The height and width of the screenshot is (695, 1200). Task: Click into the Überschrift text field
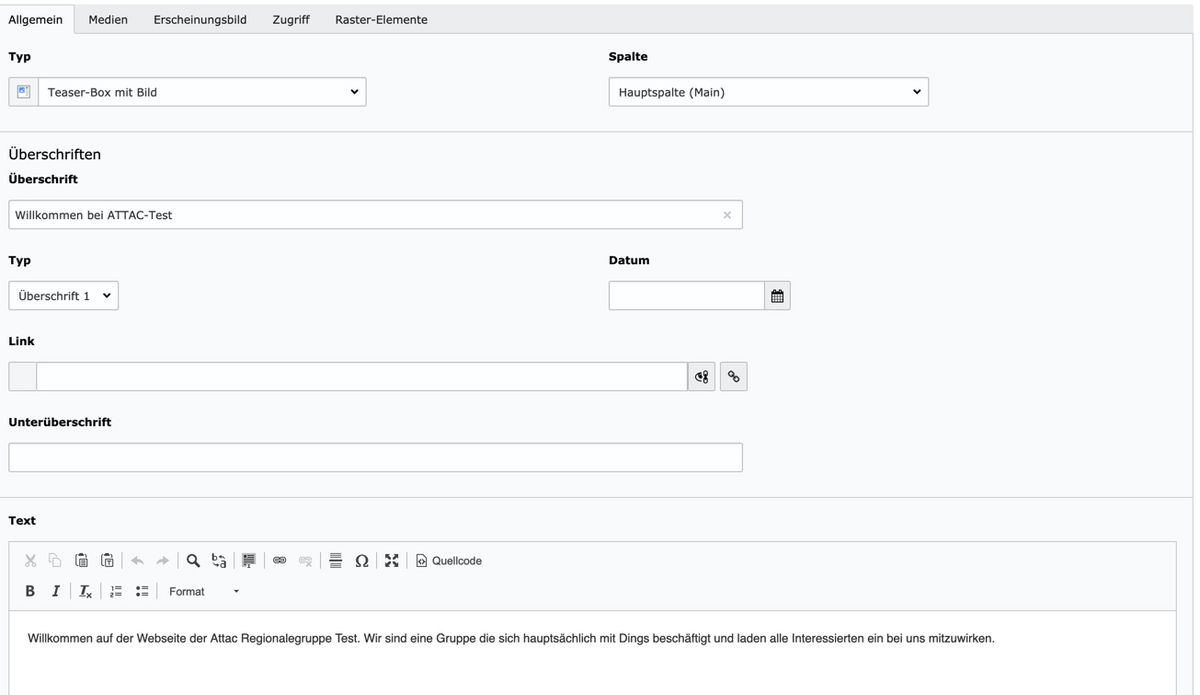pyautogui.click(x=376, y=215)
